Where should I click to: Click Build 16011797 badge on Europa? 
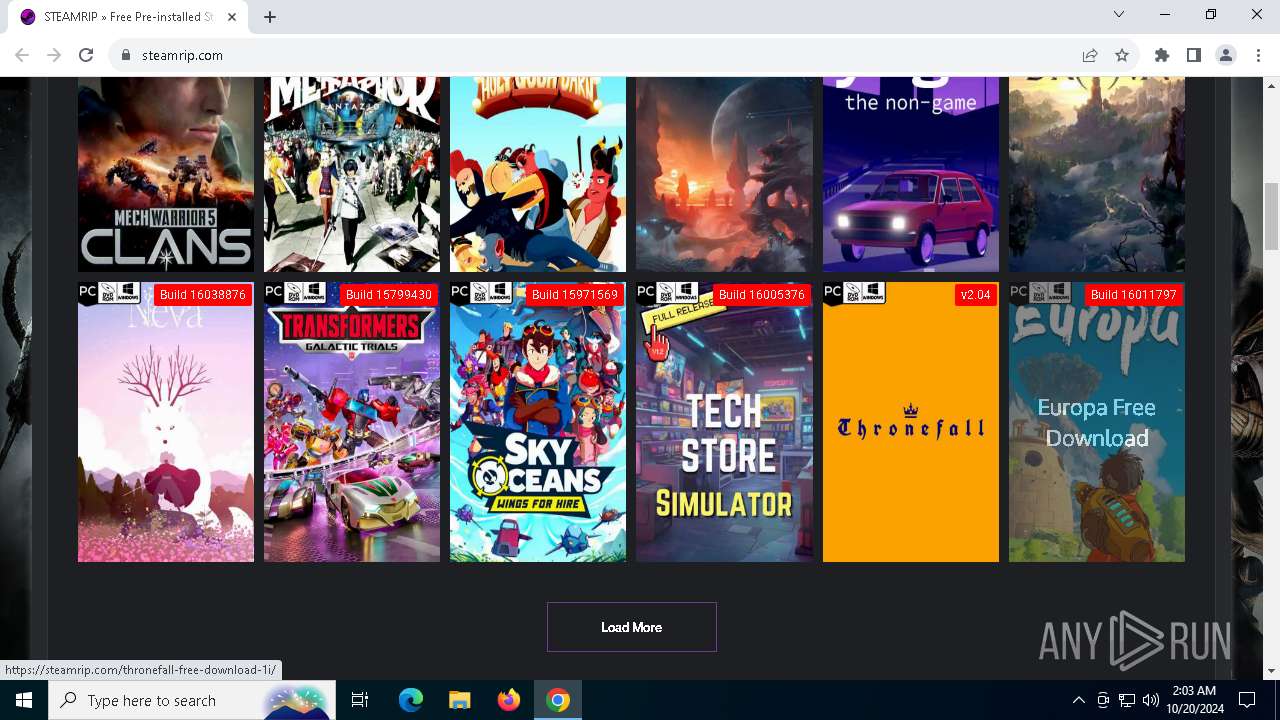[1134, 295]
